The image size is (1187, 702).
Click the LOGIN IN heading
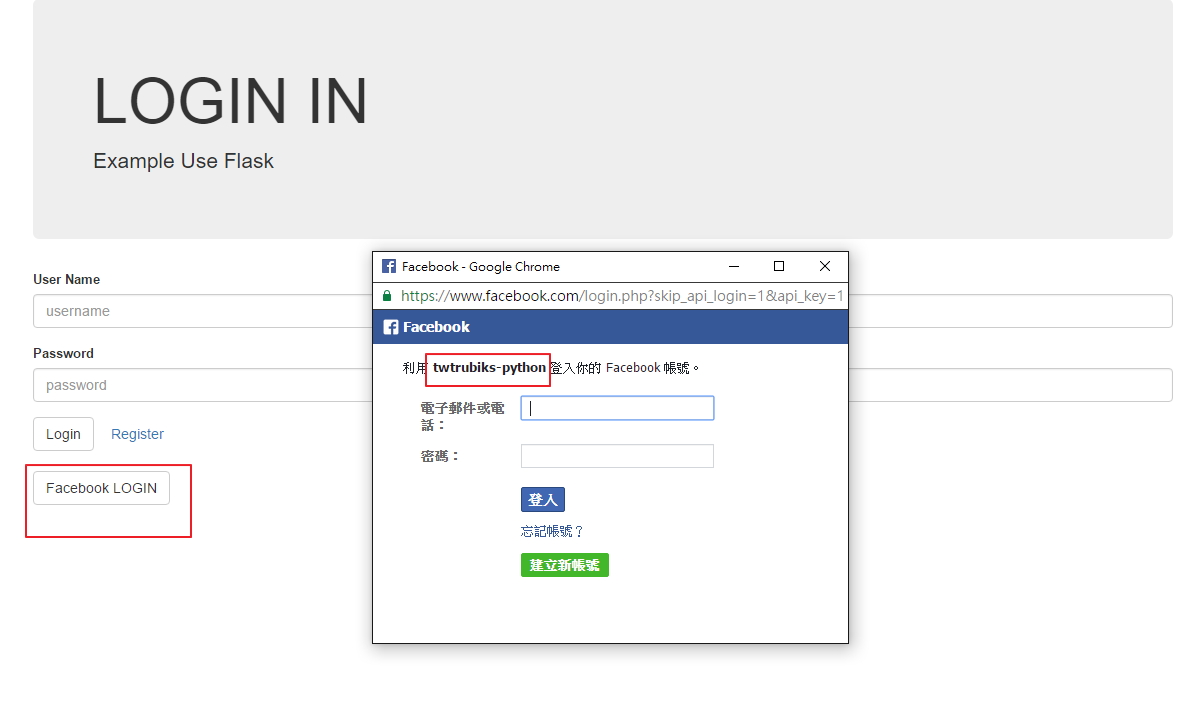231,101
